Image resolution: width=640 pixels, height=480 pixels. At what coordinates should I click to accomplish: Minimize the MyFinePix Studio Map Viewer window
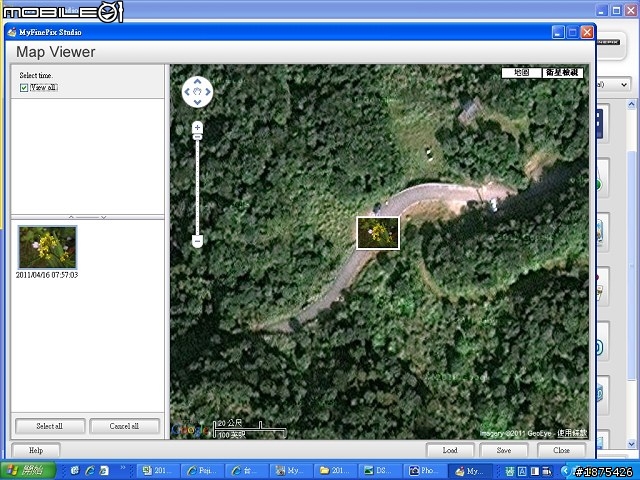(558, 32)
